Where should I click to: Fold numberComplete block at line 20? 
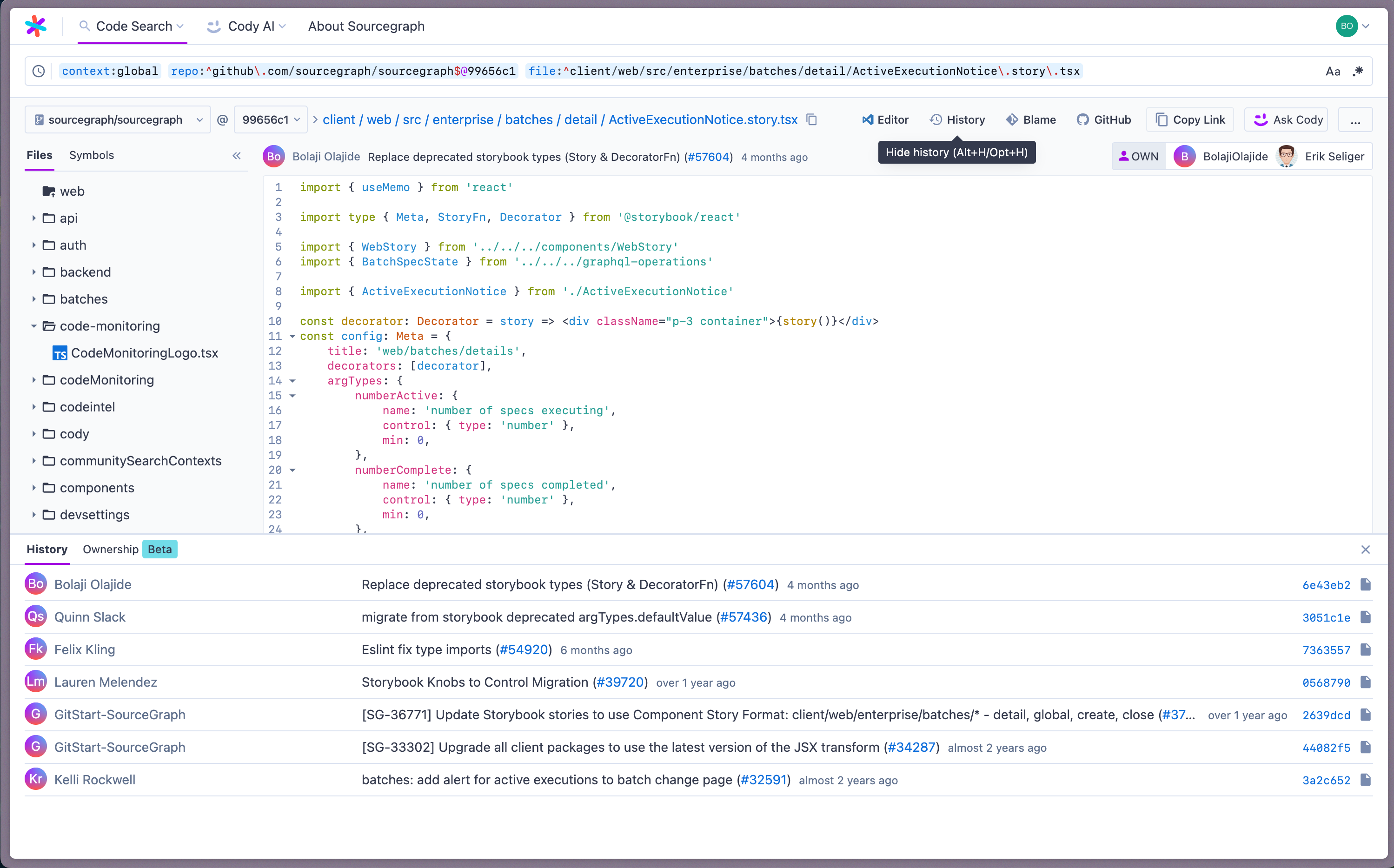pos(292,470)
